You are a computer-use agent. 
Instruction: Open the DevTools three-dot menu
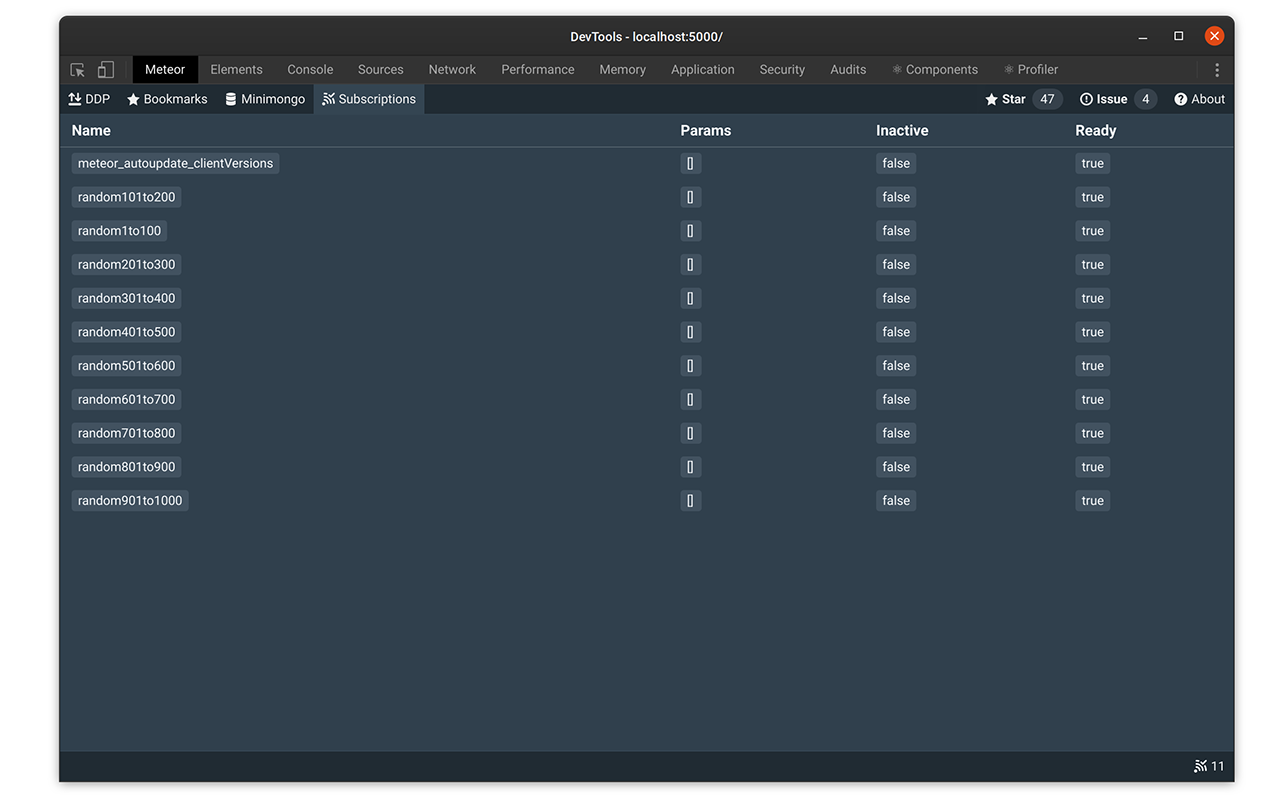(1217, 70)
